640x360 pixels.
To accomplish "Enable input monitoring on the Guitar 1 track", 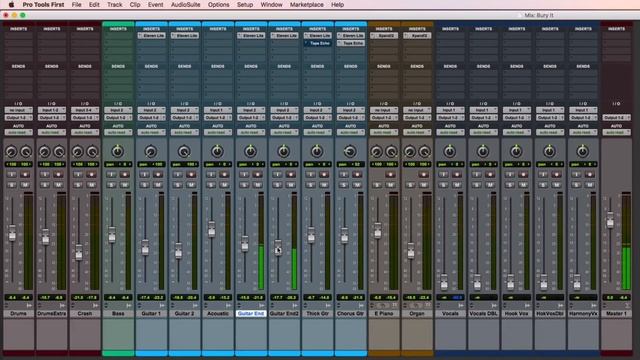I will [x=144, y=175].
